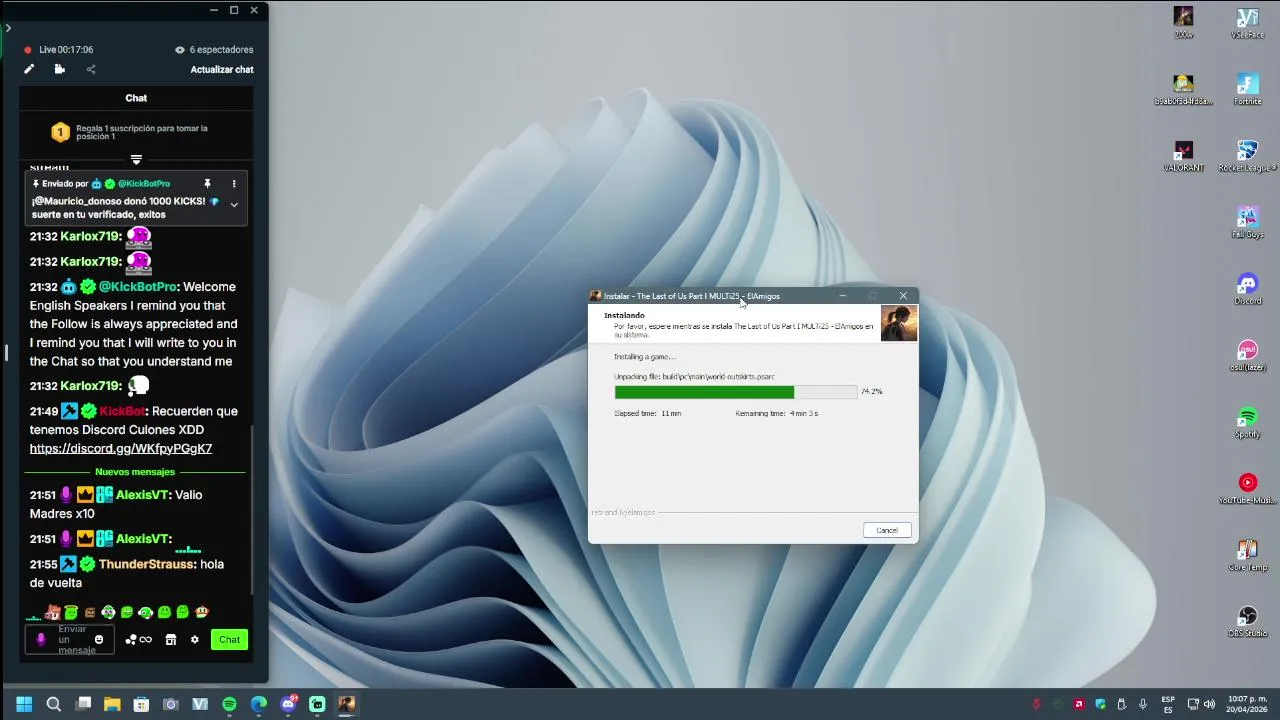Open the volume tray icon
Image resolution: width=1280 pixels, height=720 pixels.
coord(1209,704)
